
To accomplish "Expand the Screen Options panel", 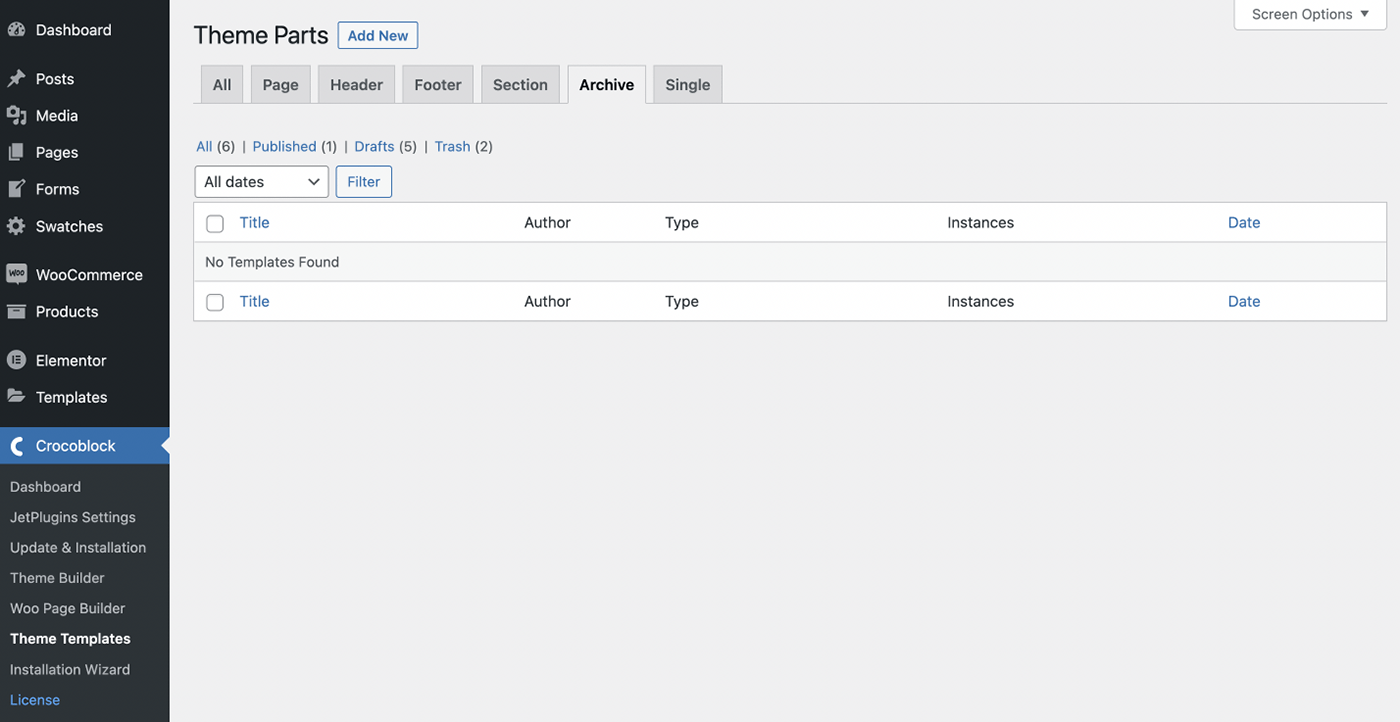I will click(1309, 14).
